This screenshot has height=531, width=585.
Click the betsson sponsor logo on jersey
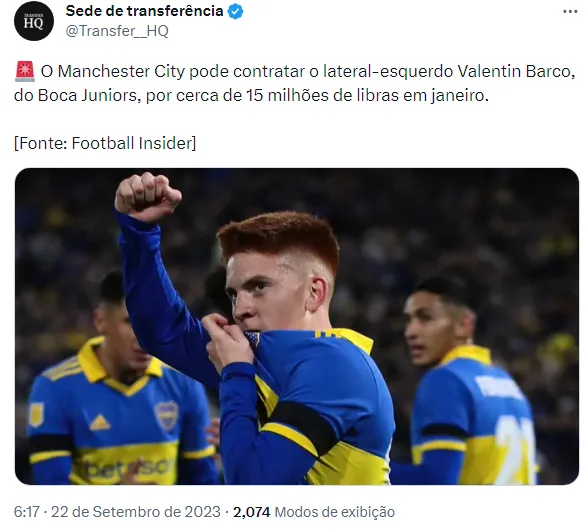tap(123, 466)
